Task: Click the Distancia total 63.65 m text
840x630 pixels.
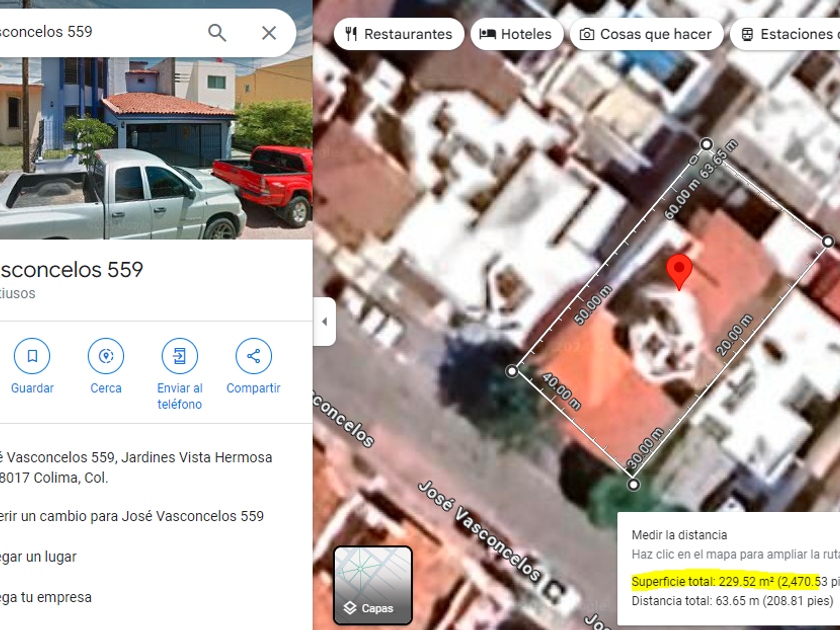Action: click(732, 601)
